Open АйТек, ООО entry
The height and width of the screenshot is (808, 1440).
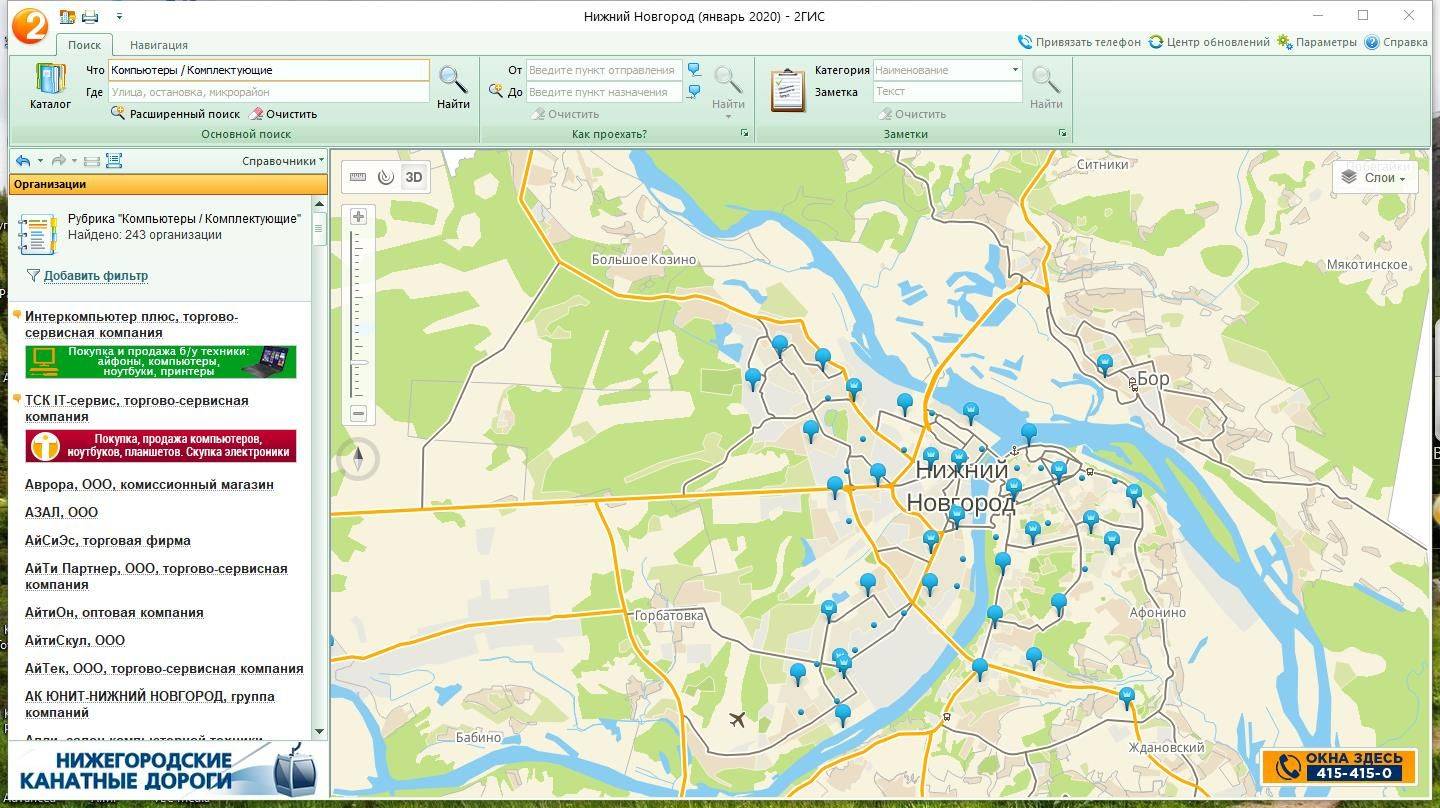(x=164, y=669)
